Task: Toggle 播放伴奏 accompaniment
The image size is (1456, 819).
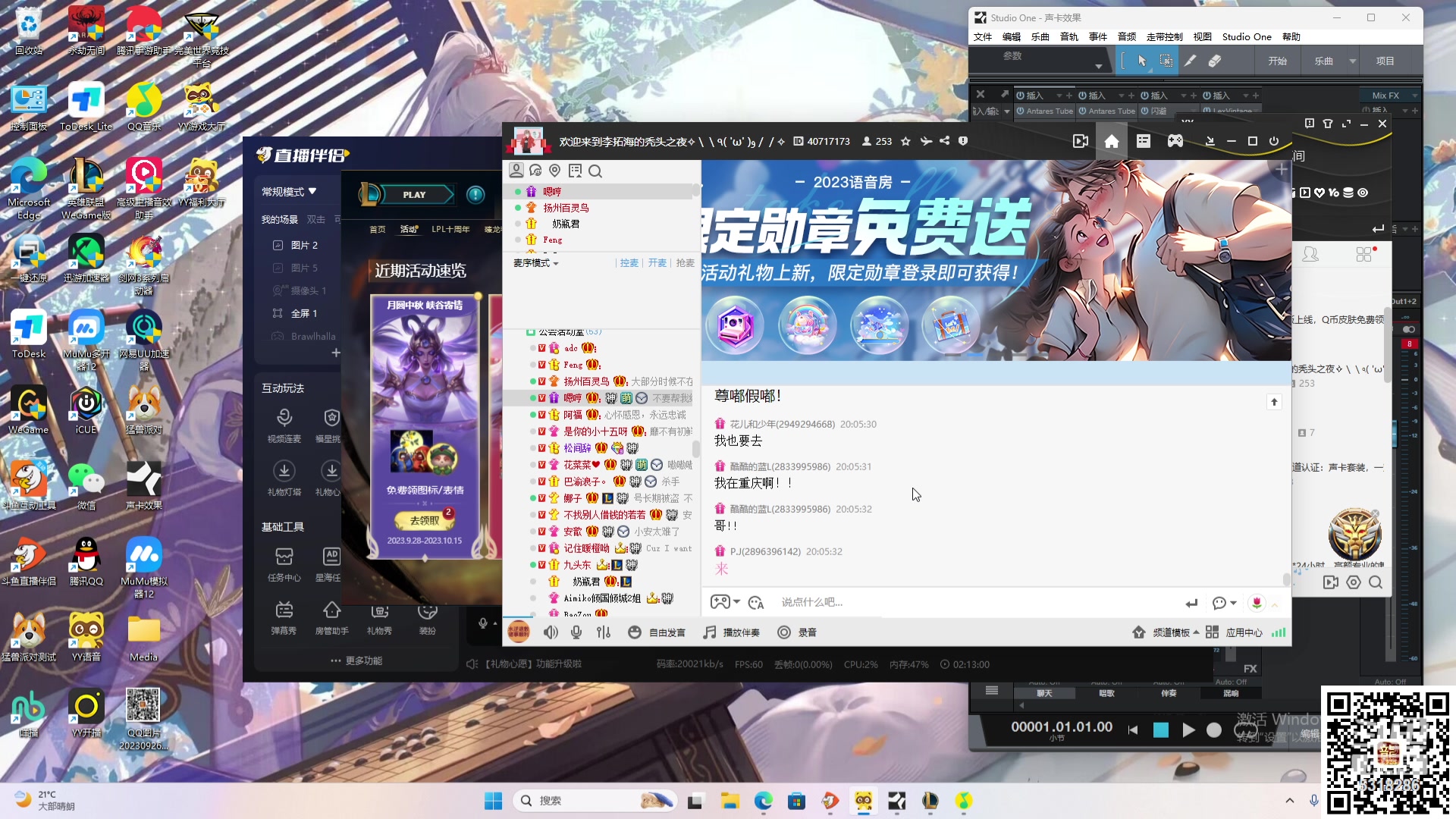Action: point(731,632)
